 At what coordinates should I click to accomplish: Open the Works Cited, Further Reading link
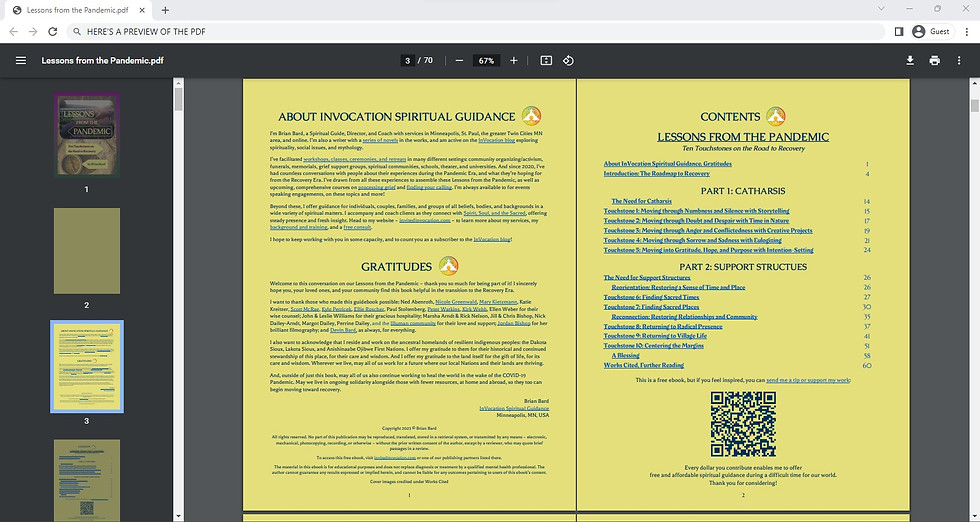(x=644, y=365)
